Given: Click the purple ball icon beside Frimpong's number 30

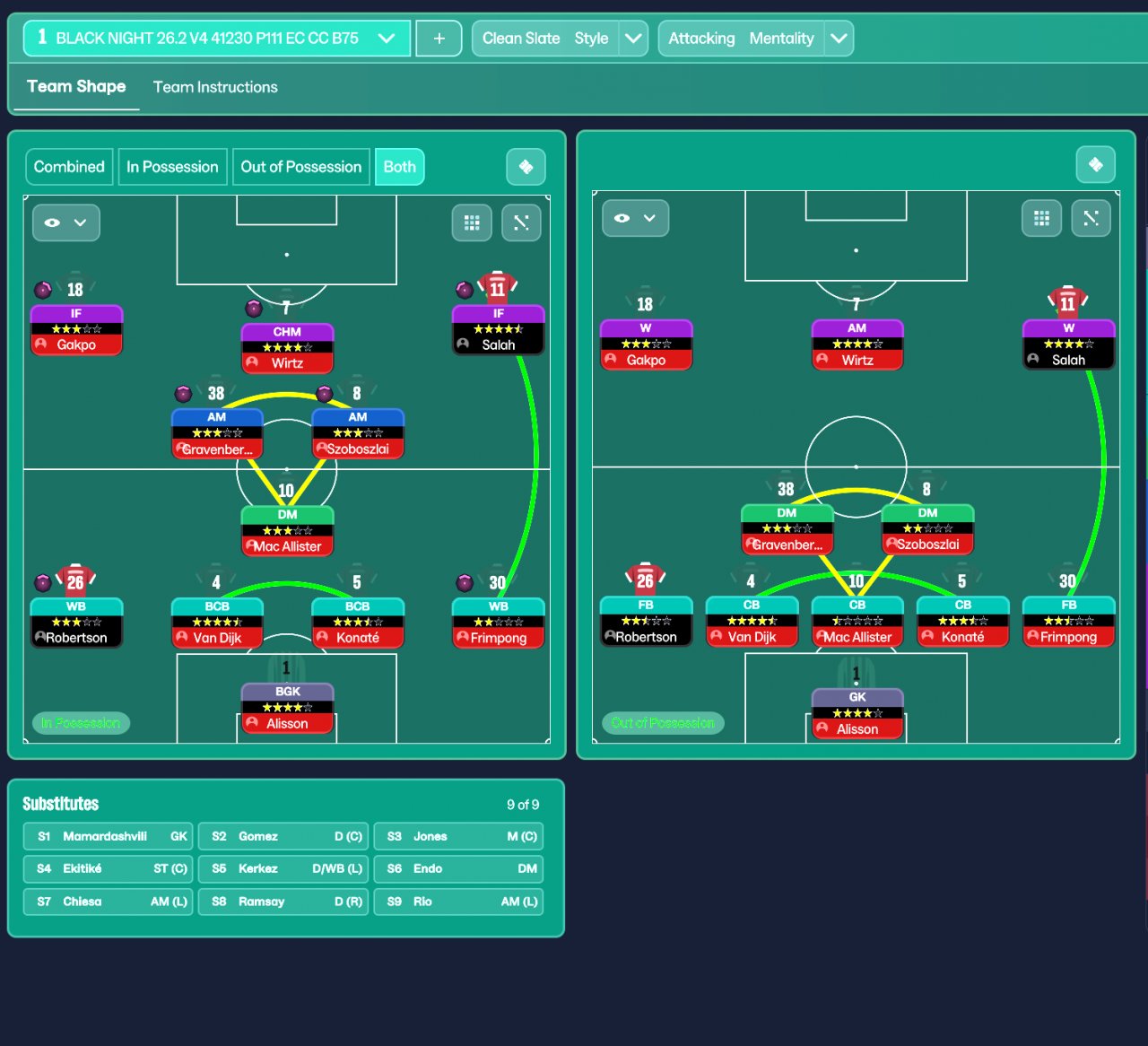Looking at the screenshot, I should pyautogui.click(x=465, y=583).
